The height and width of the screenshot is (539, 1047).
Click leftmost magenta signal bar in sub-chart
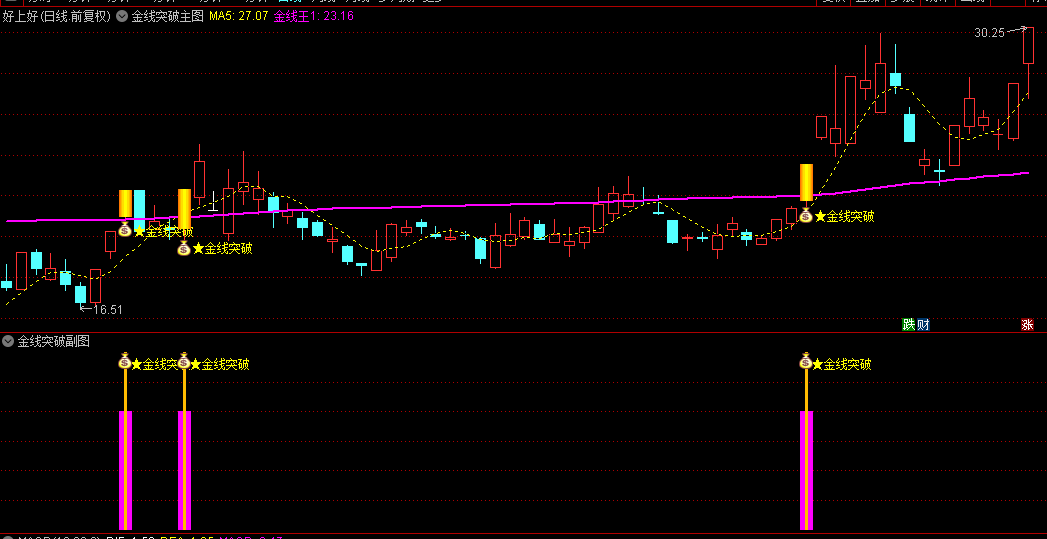pyautogui.click(x=126, y=470)
